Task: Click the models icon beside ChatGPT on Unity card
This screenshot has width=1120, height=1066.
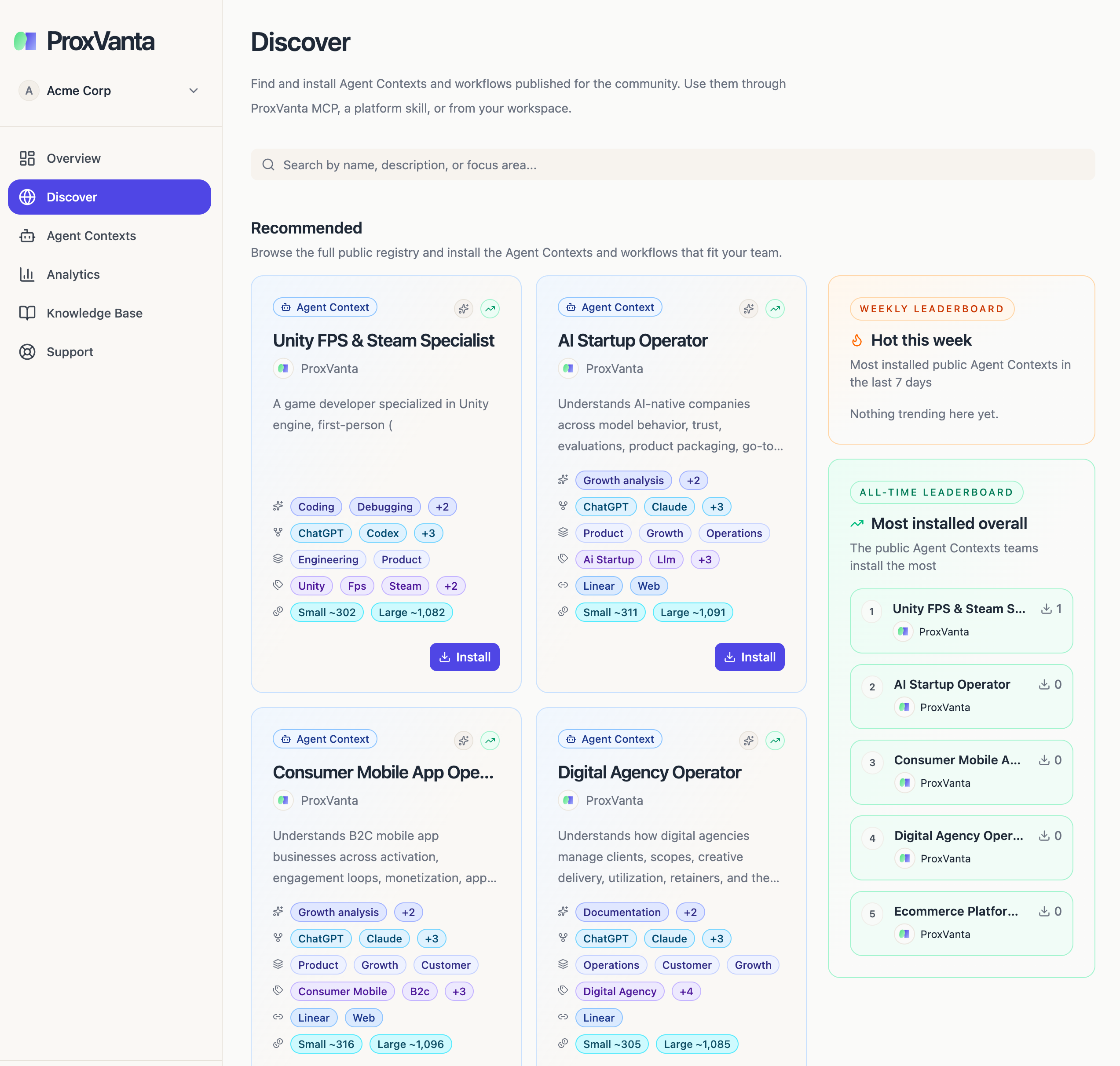Action: tap(278, 533)
